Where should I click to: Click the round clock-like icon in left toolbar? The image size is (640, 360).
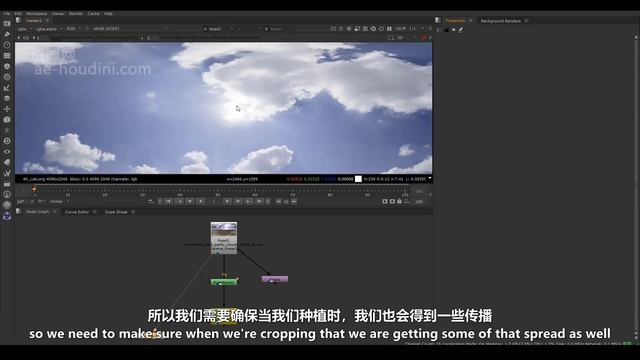click(x=7, y=194)
